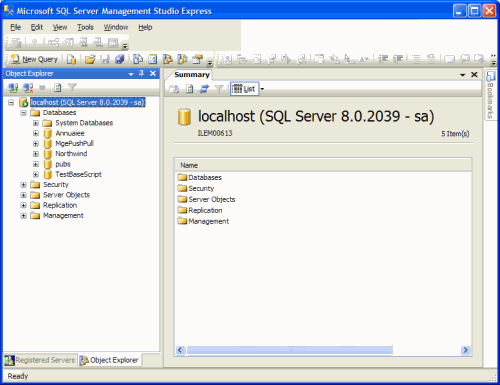Expand the Security node in the tree
Screen dimensions: 500x385
(x=23, y=185)
